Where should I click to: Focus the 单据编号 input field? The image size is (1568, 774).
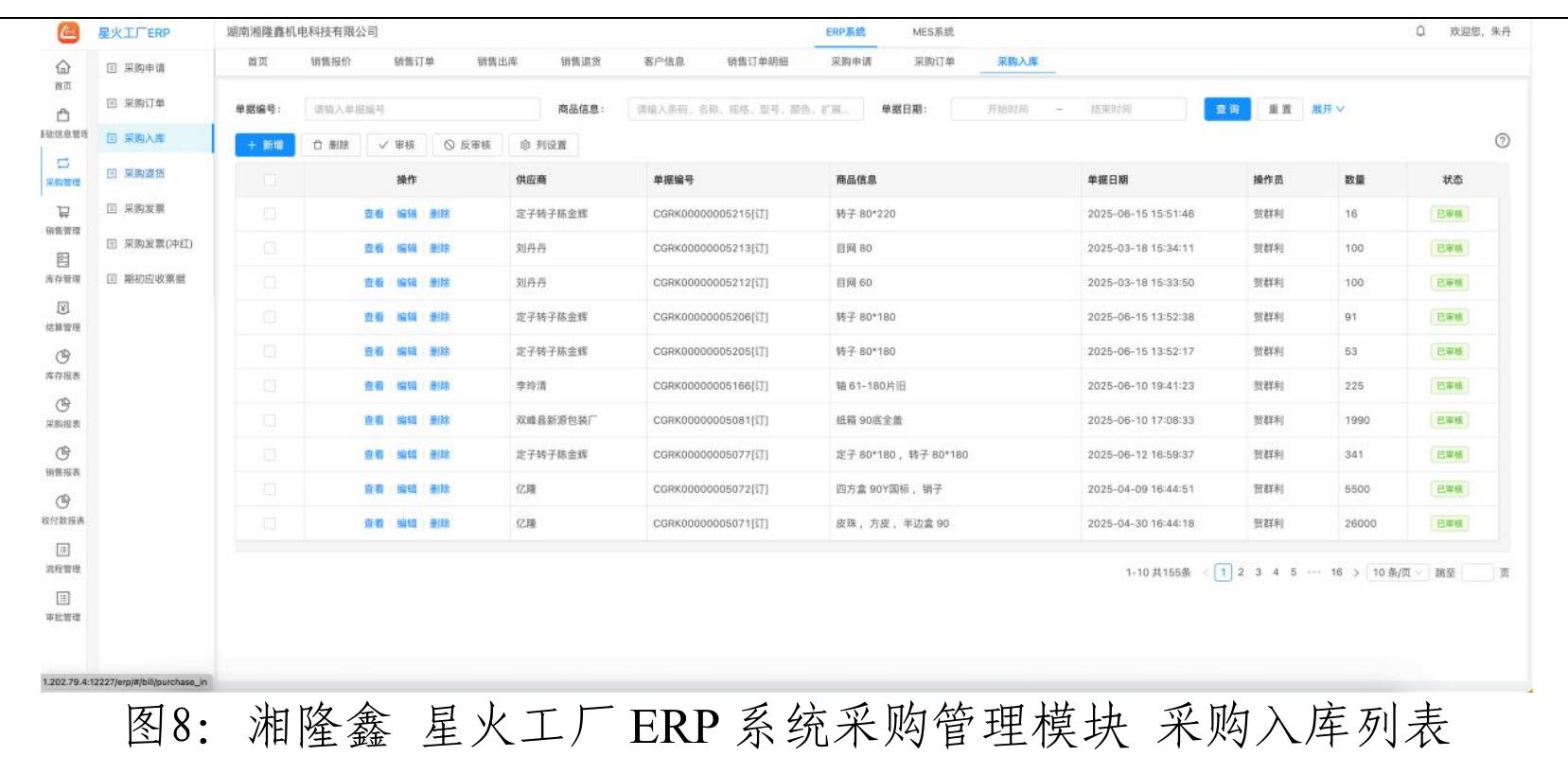point(422,110)
